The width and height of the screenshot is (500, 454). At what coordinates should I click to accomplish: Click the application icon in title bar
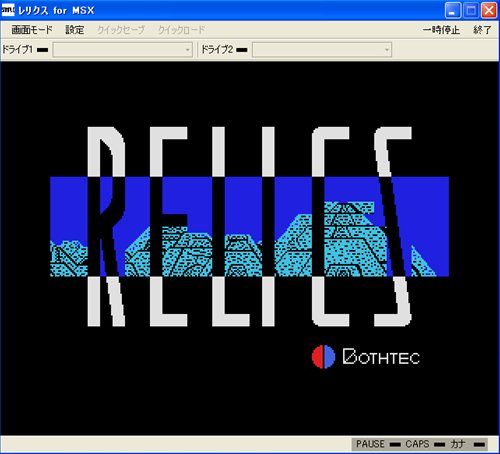click(x=8, y=10)
